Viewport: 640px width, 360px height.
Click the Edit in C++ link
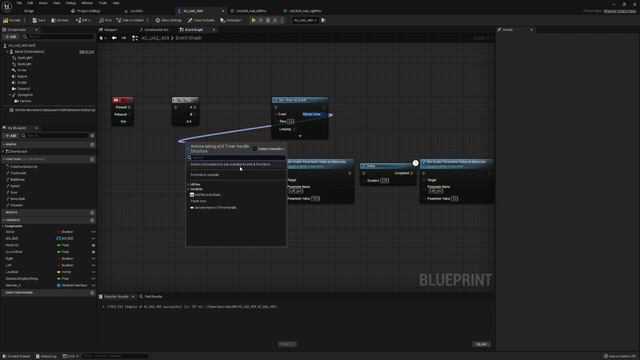pyautogui.click(x=87, y=52)
